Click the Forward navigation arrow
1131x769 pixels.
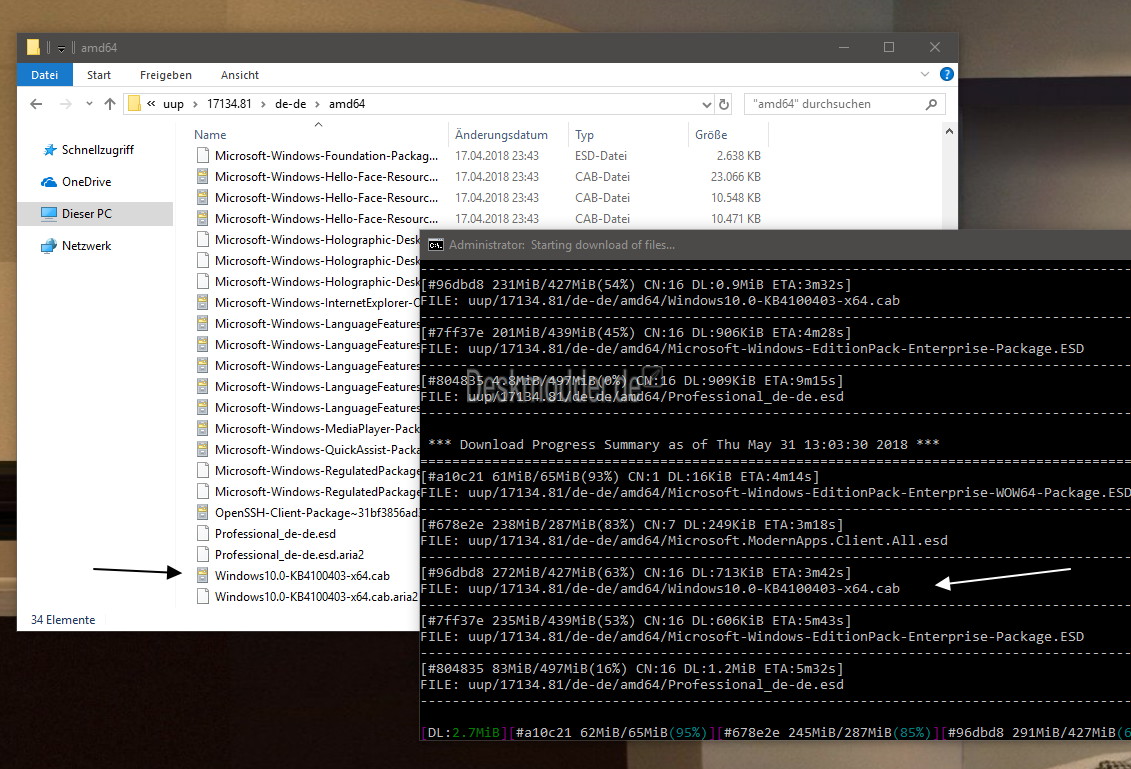[x=66, y=104]
